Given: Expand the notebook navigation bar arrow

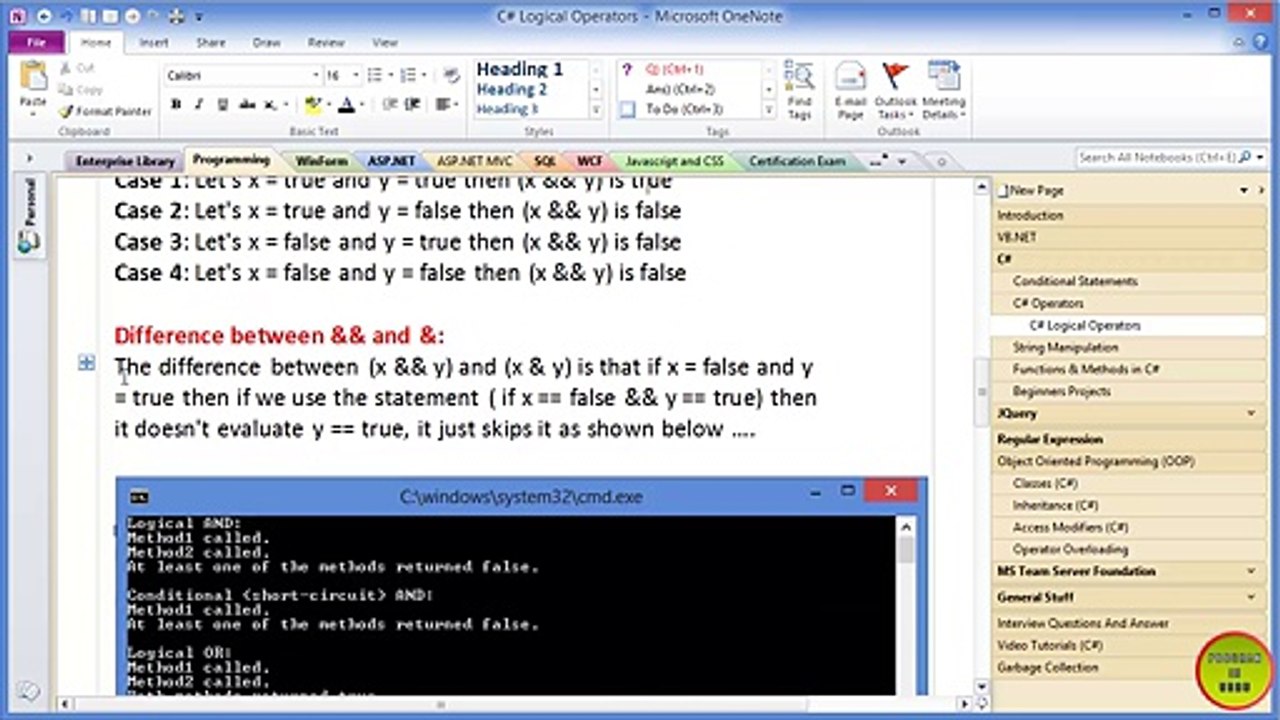Looking at the screenshot, I should coord(29,159).
